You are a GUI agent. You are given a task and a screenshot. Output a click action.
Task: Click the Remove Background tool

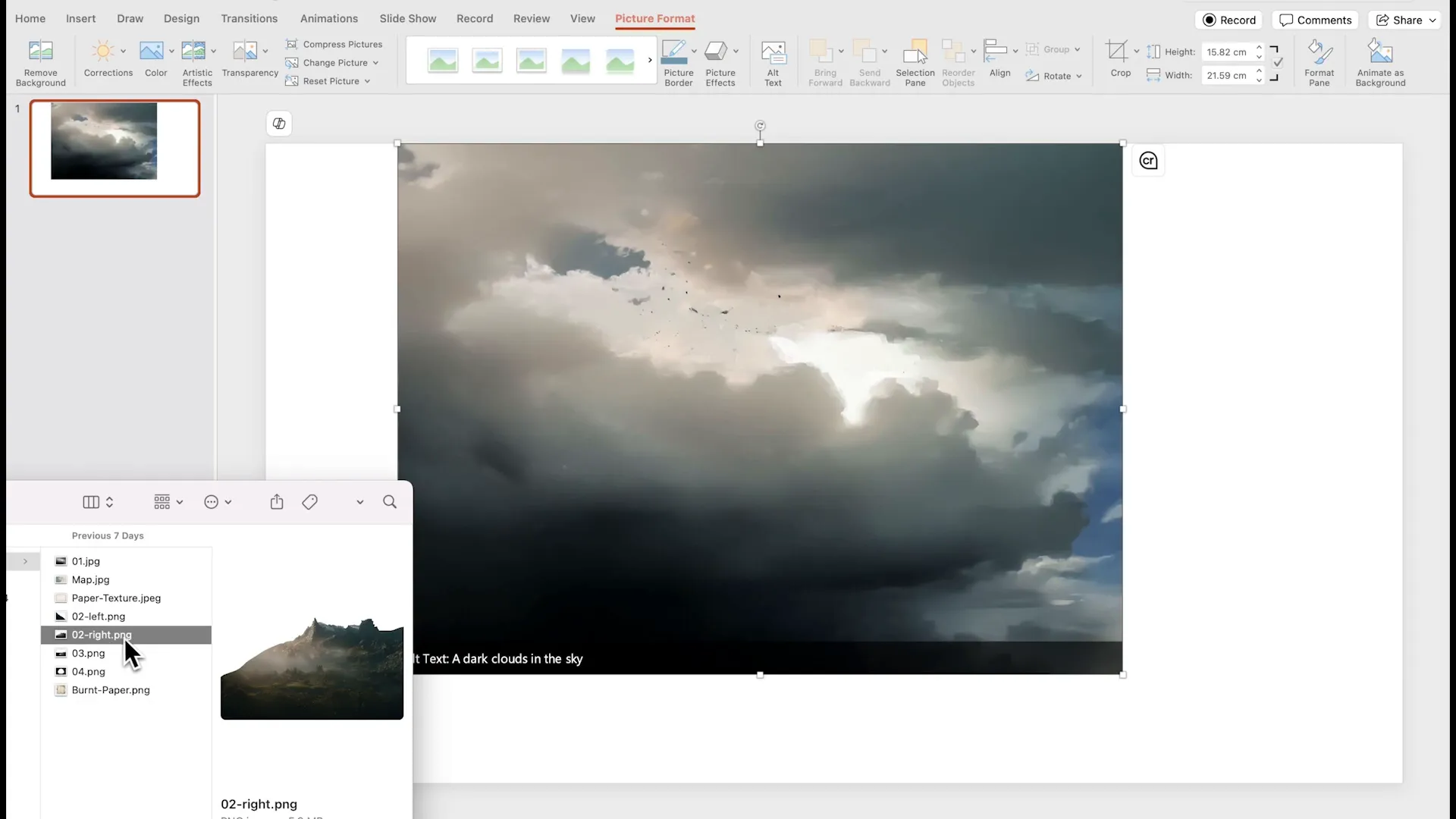pyautogui.click(x=40, y=63)
